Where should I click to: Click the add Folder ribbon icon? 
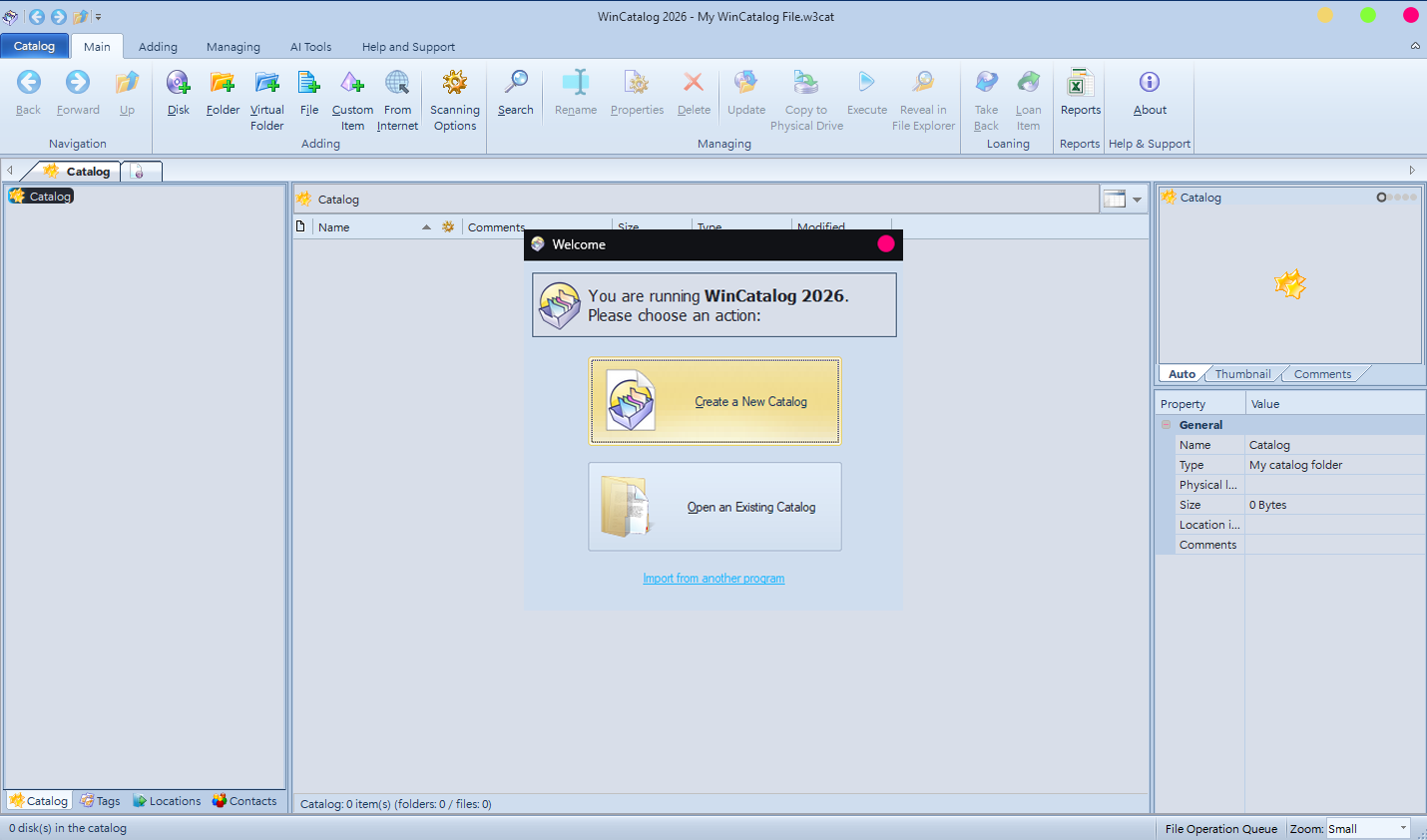223,93
